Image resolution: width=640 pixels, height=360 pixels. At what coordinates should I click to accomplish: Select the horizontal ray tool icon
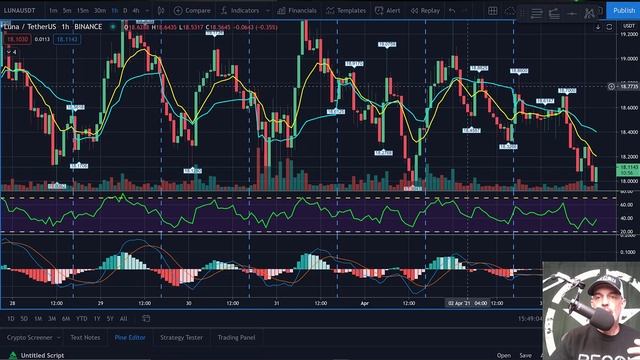click(x=572, y=13)
